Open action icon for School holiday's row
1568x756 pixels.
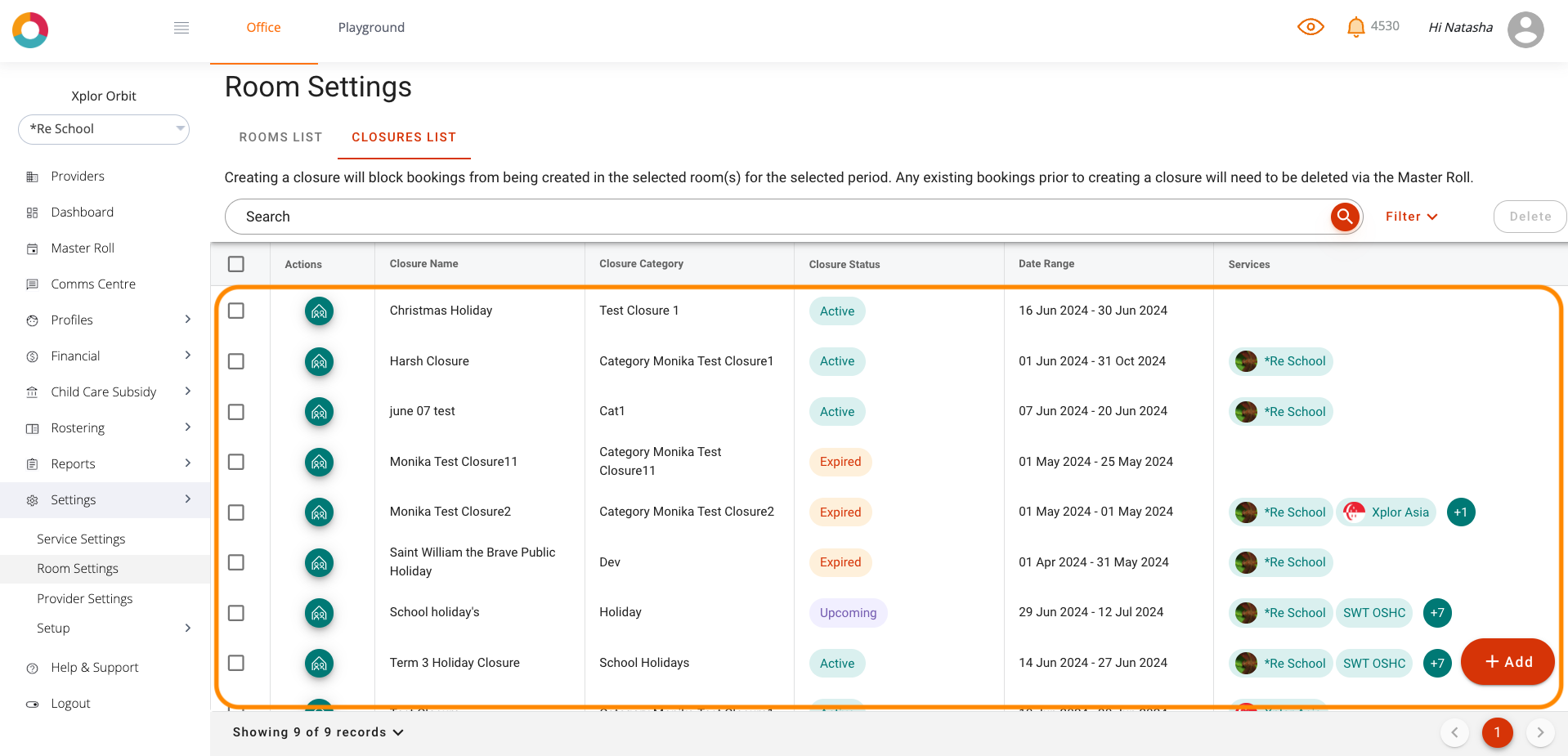319,613
